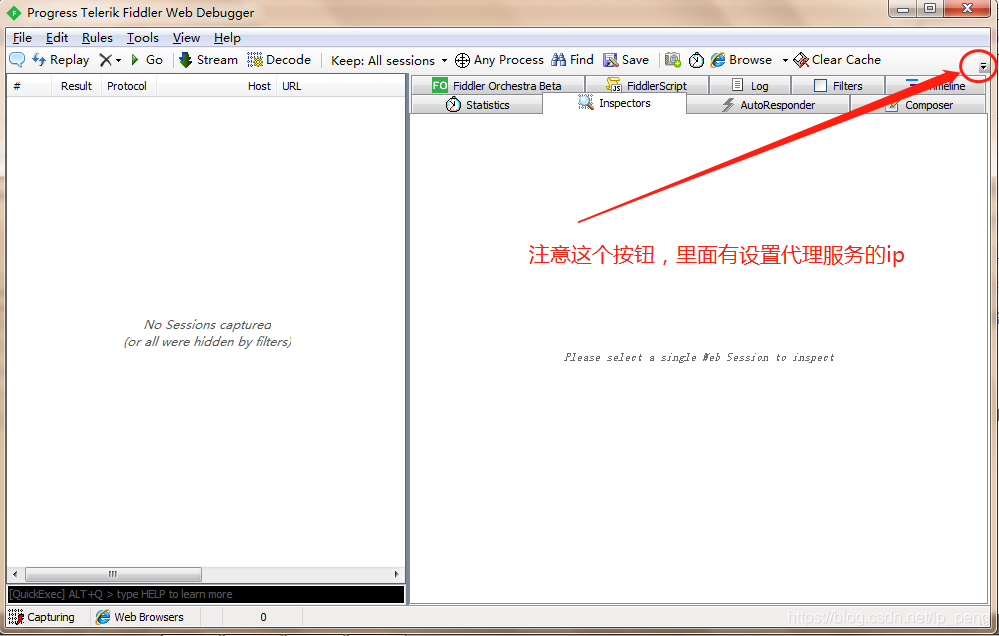
Task: Expand the Browse dropdown arrow
Action: [785, 61]
